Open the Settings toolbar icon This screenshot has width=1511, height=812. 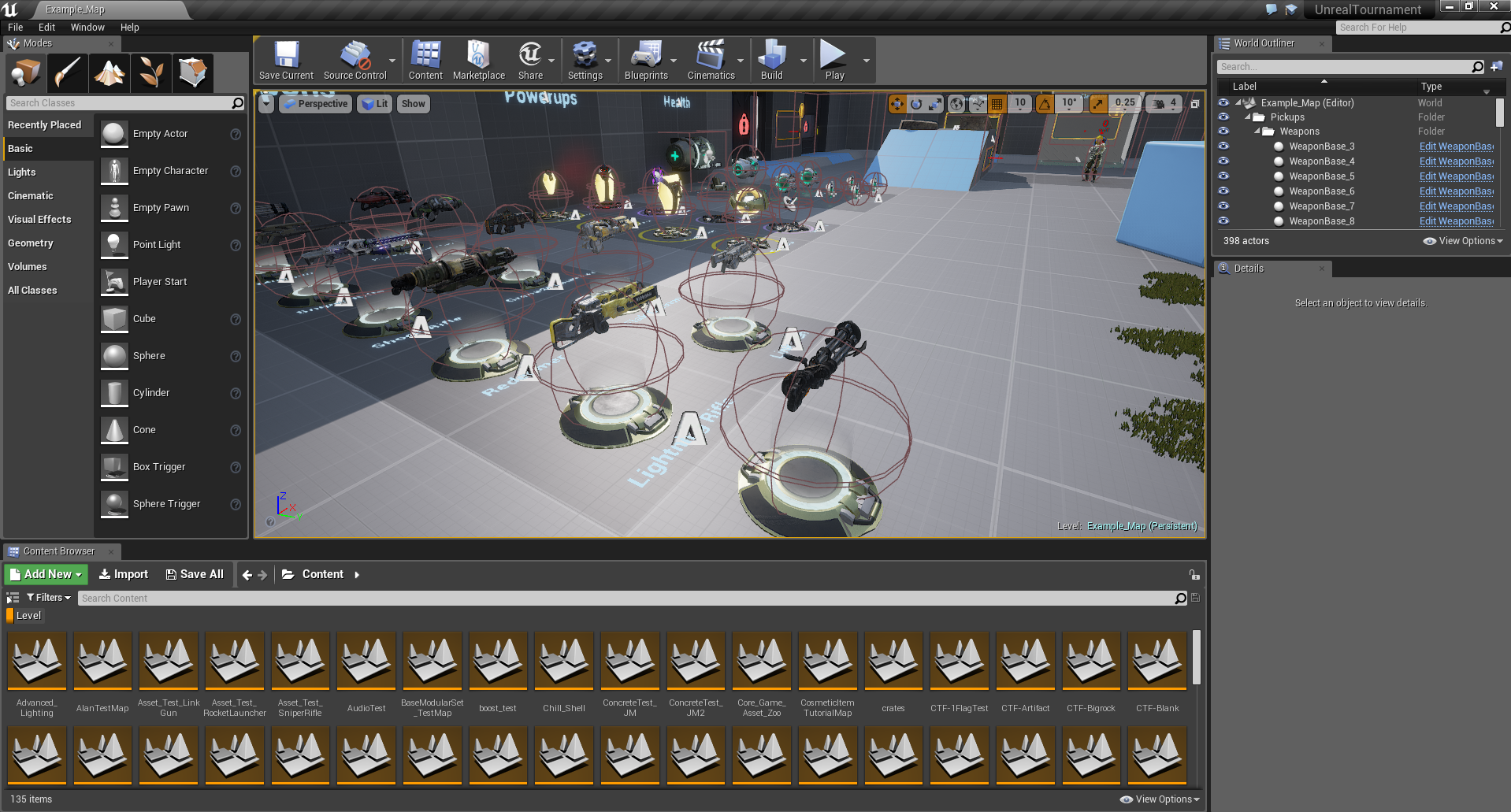pos(585,61)
